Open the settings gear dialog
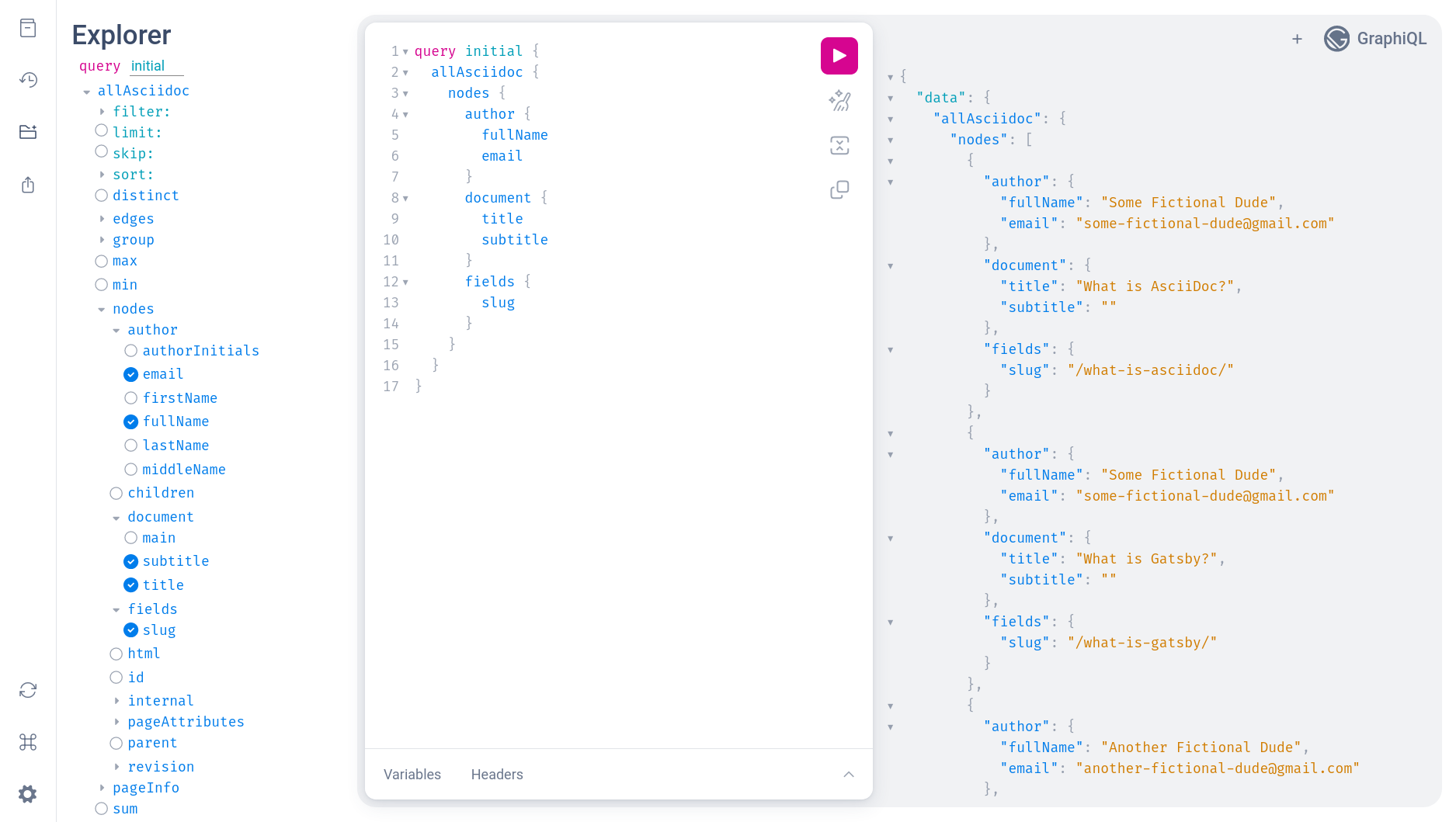1456x822 pixels. (x=28, y=794)
